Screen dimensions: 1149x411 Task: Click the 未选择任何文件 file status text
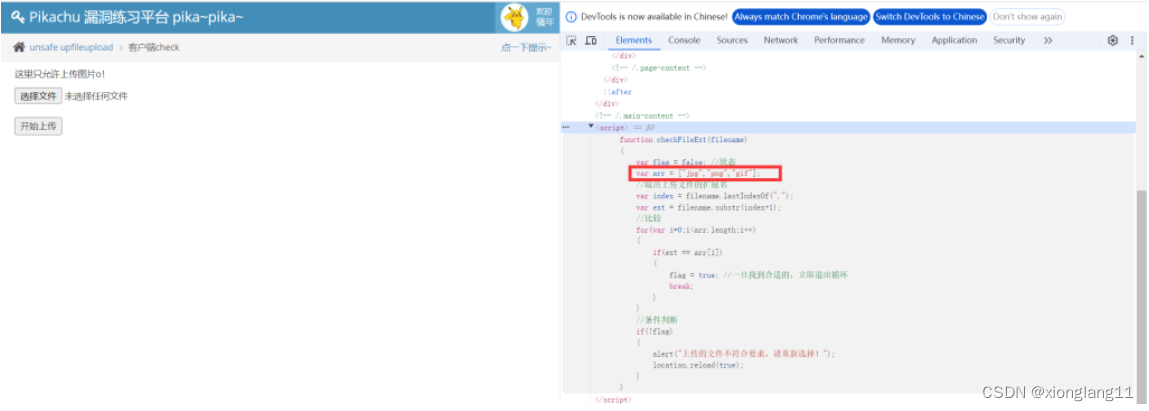pos(96,96)
